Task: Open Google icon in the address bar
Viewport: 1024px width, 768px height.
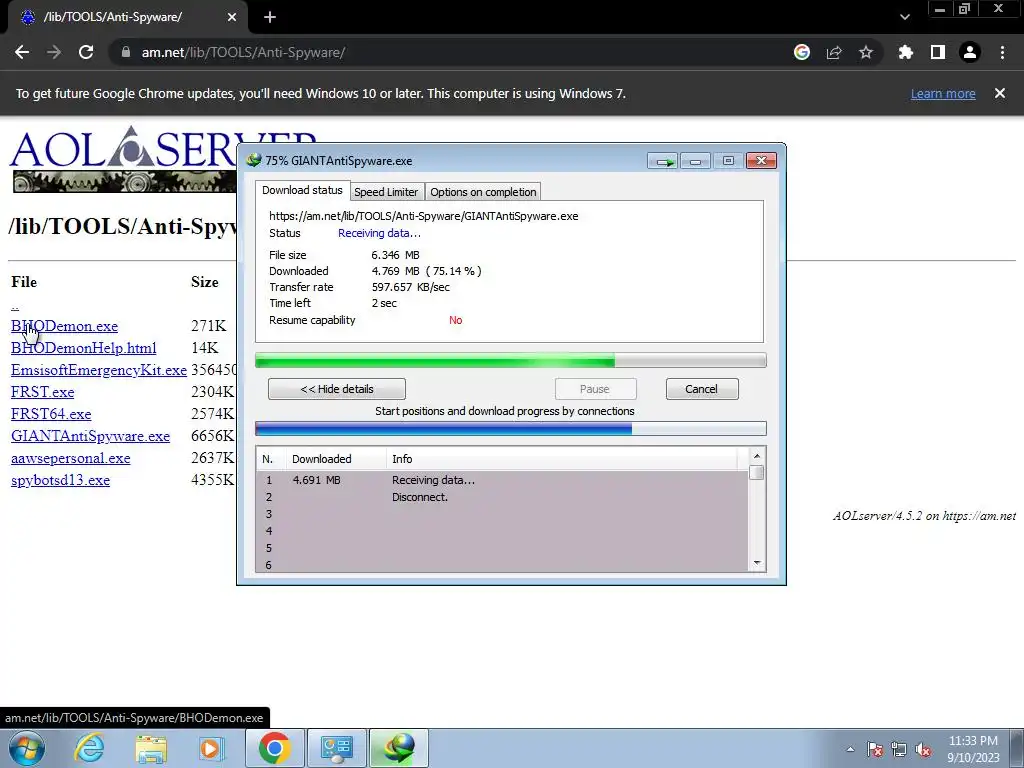Action: [x=802, y=52]
